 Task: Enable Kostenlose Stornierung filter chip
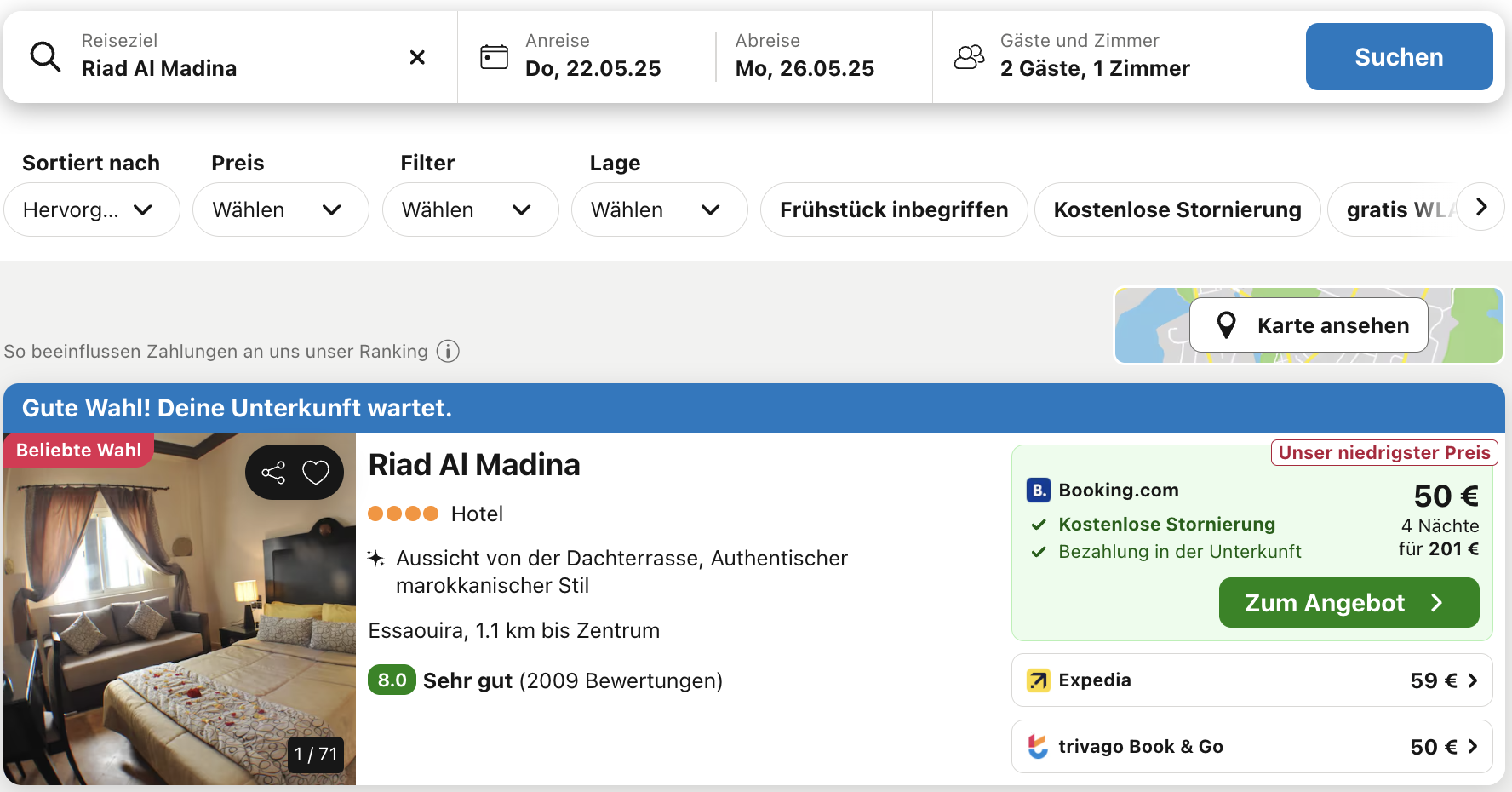1177,209
